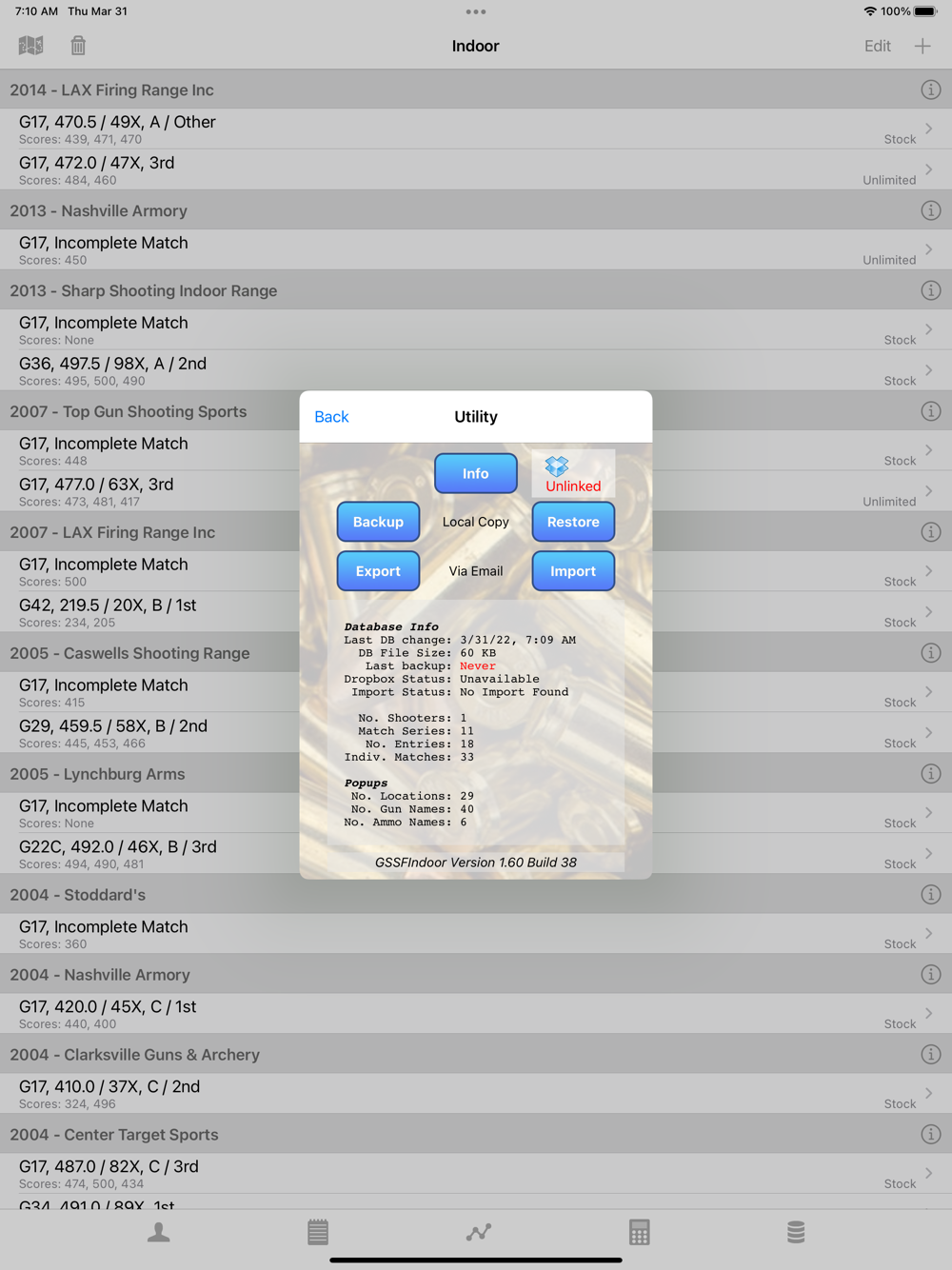The height and width of the screenshot is (1270, 952).
Task: Tap the Import button
Action: [573, 571]
